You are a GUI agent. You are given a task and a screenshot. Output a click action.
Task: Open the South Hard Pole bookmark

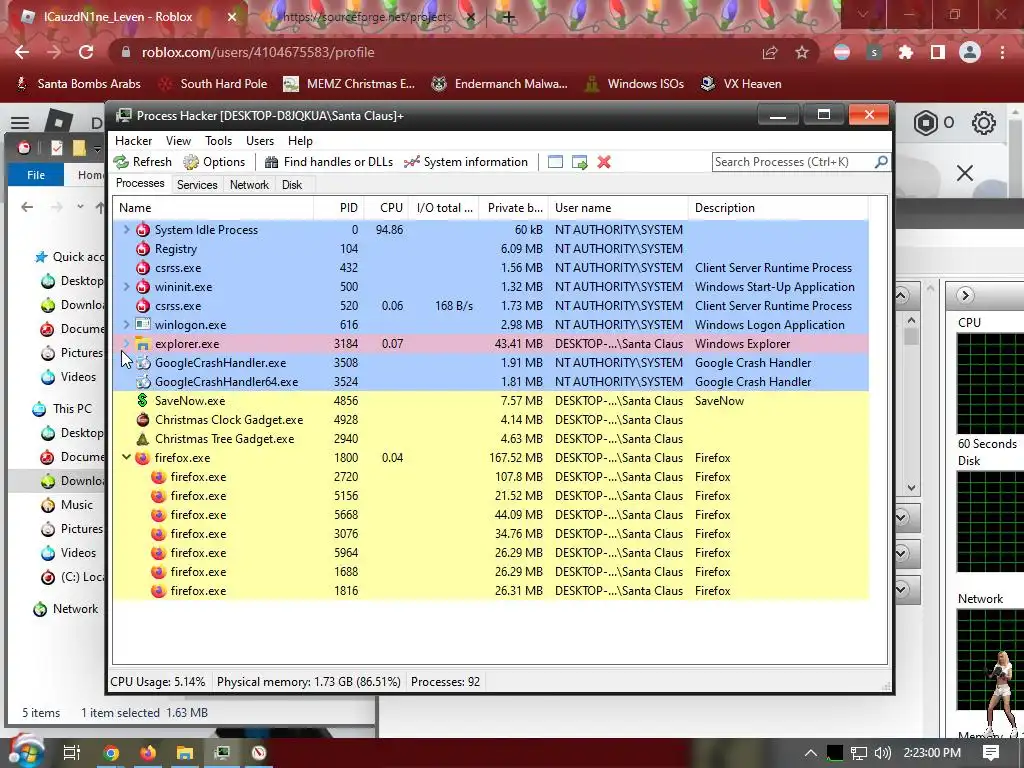click(x=214, y=84)
